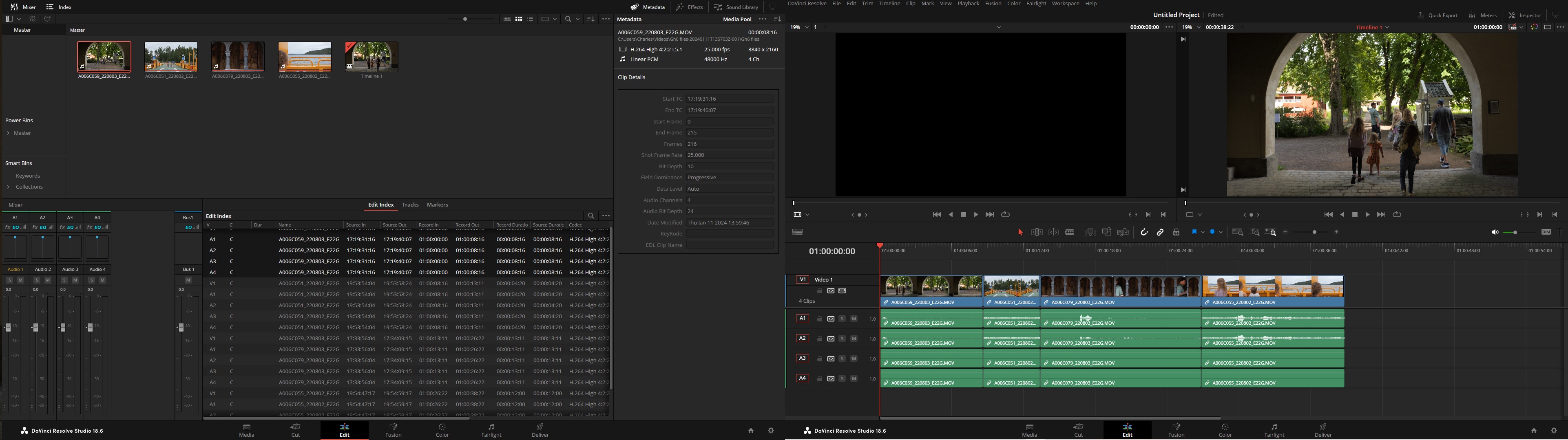Viewport: 1568px width, 440px height.
Task: Open media pool search options dropdown
Action: click(578, 19)
